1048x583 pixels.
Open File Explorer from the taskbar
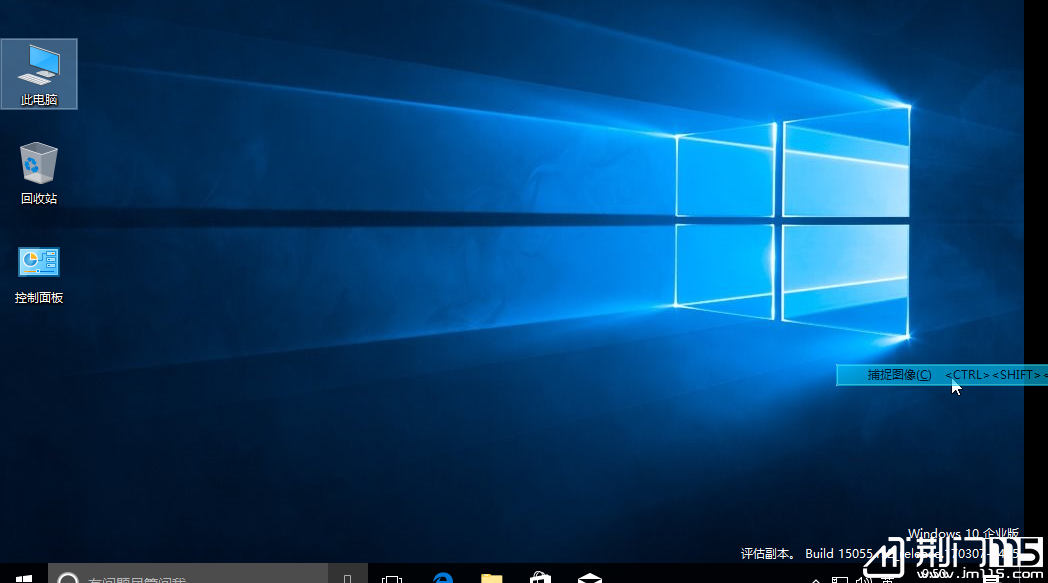491,578
